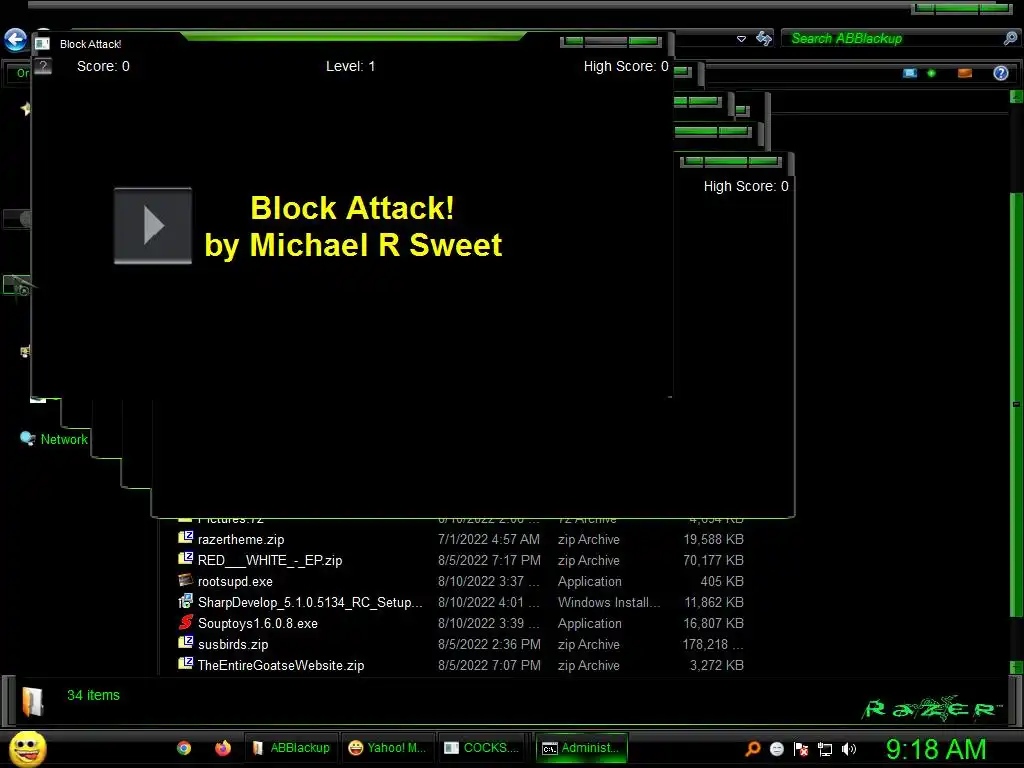Click the 8/5/2022 2:36 PM date cell

pyautogui.click(x=488, y=644)
